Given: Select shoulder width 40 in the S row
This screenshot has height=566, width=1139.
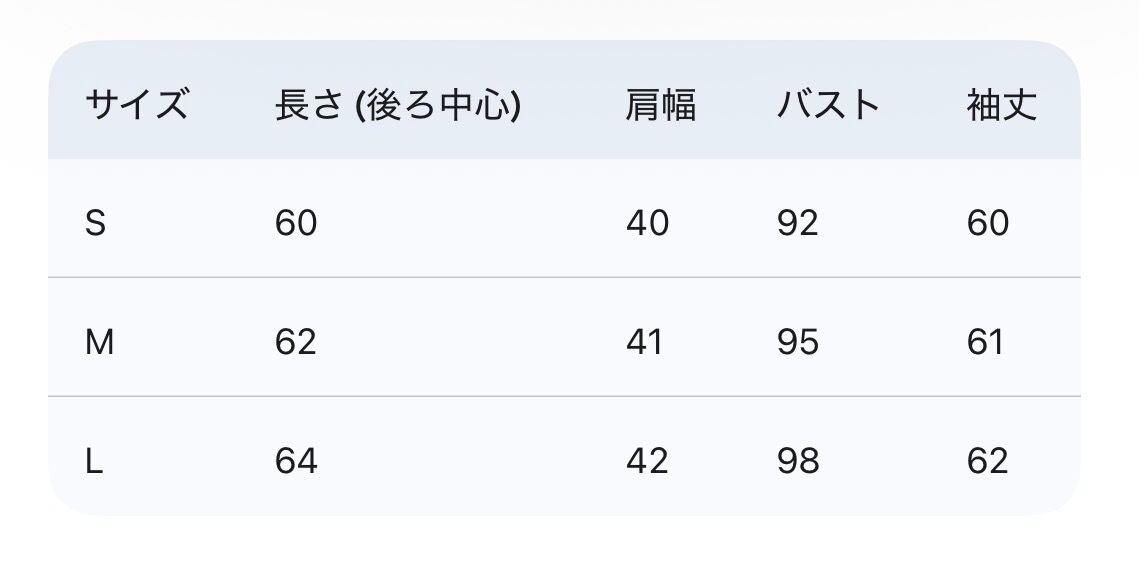Looking at the screenshot, I should click(647, 223).
